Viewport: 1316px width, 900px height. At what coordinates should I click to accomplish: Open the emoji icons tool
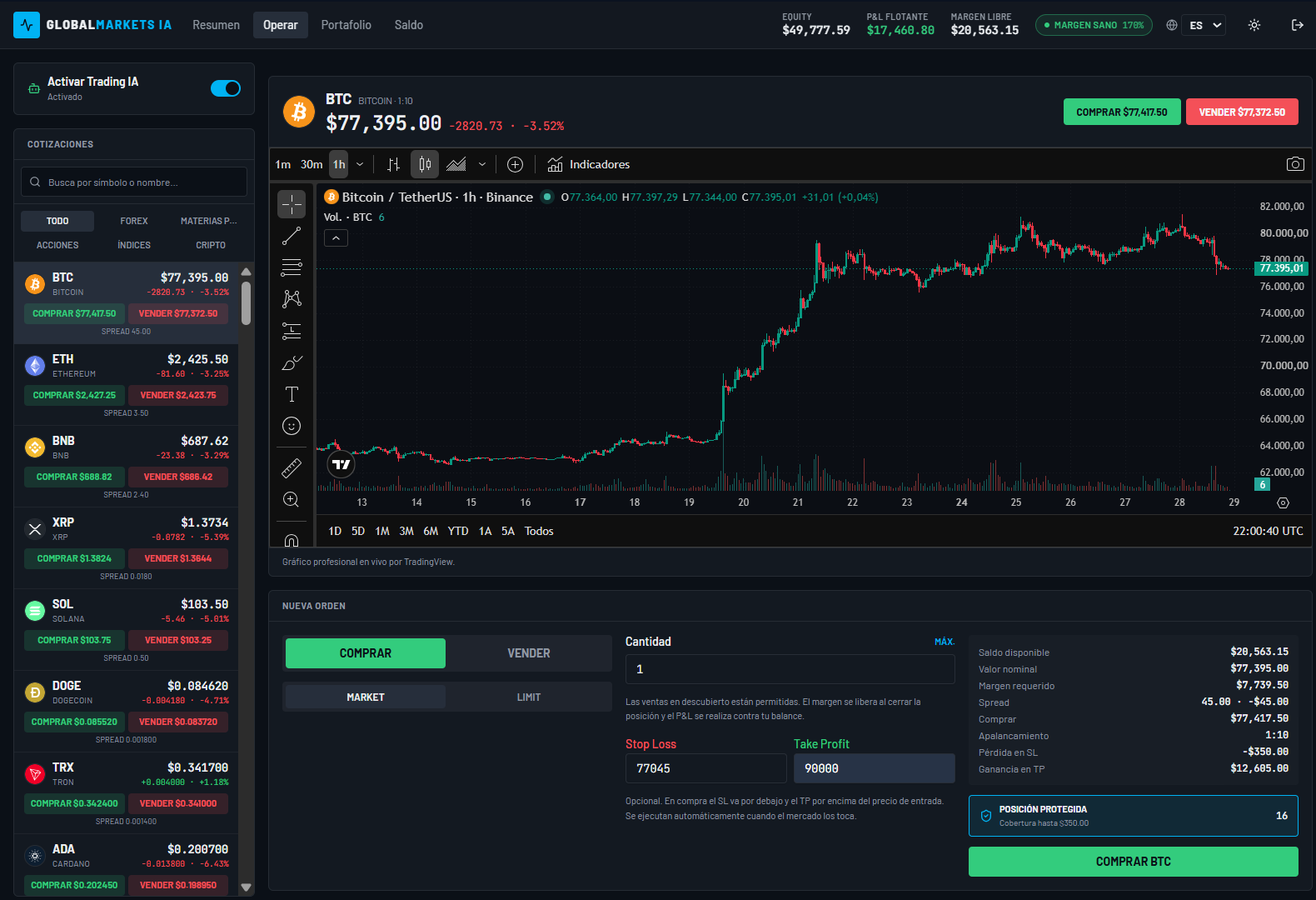292,426
